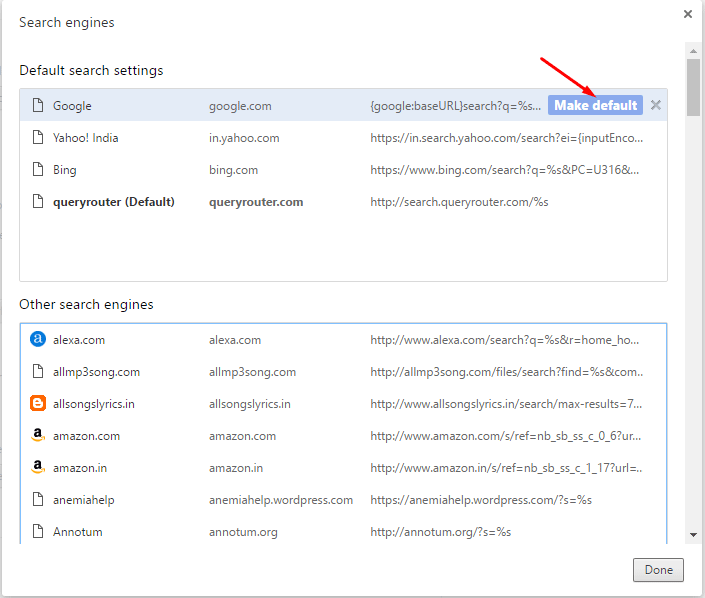This screenshot has width=705, height=598.
Task: Select the anemiahelp engine name
Action: [x=83, y=500]
